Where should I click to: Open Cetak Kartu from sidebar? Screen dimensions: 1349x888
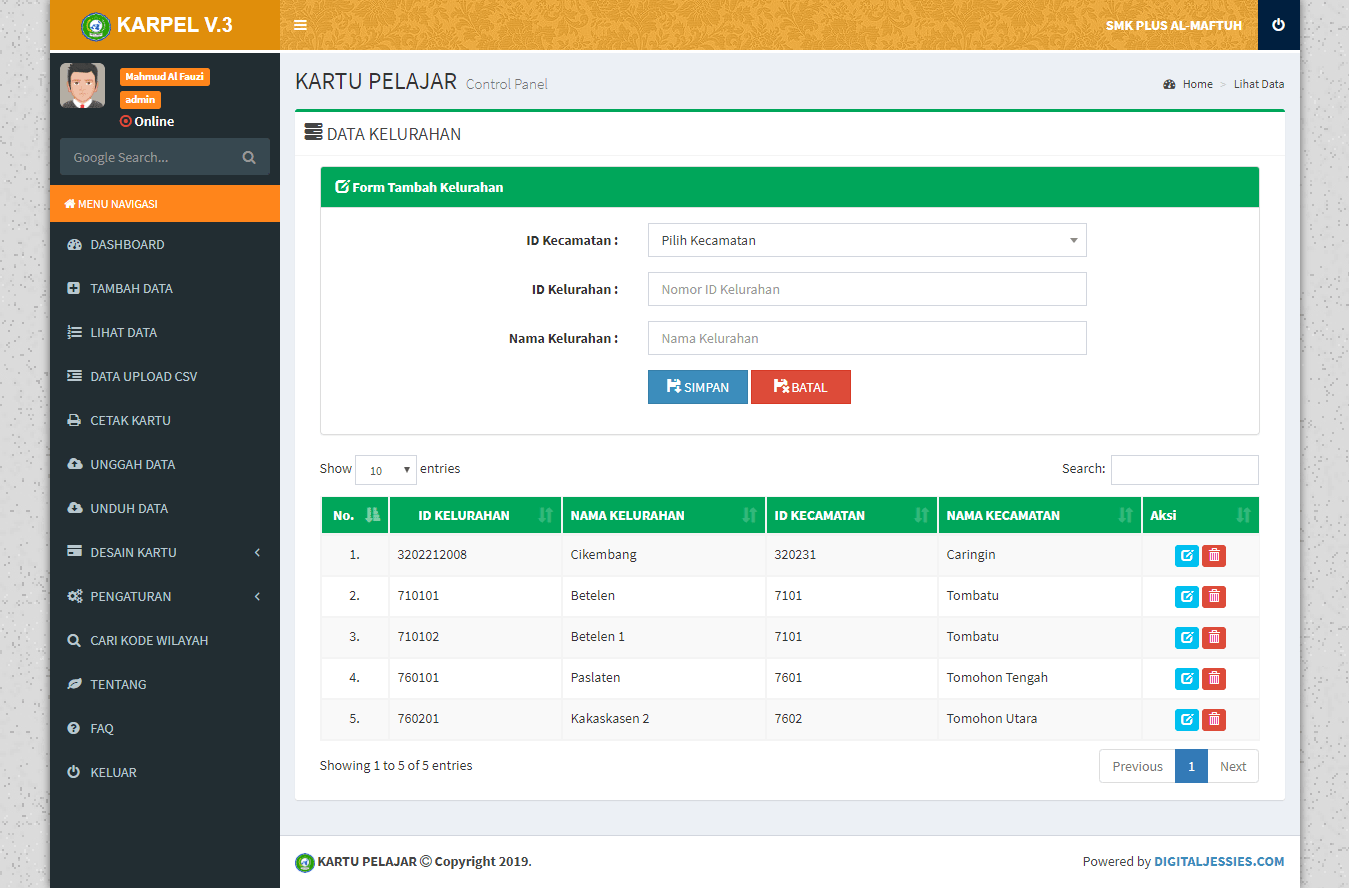pyautogui.click(x=130, y=420)
